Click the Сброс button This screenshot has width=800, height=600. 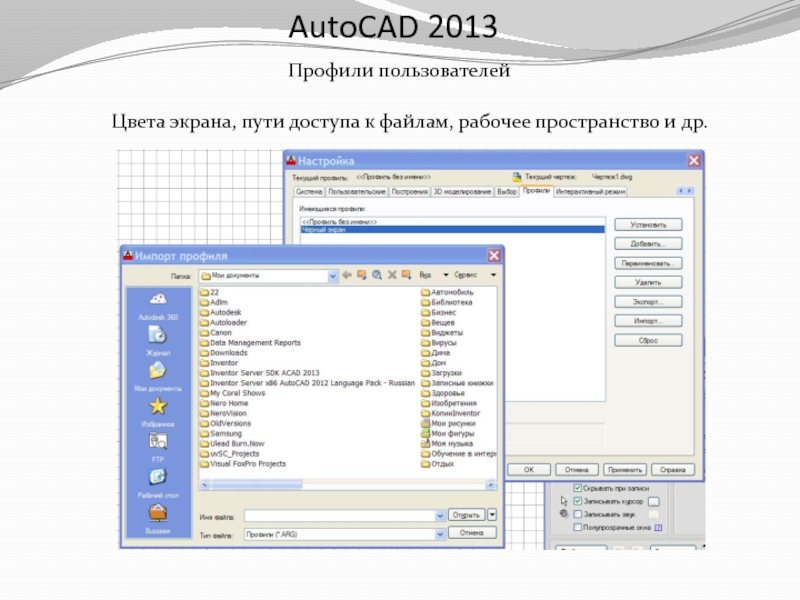pyautogui.click(x=648, y=340)
